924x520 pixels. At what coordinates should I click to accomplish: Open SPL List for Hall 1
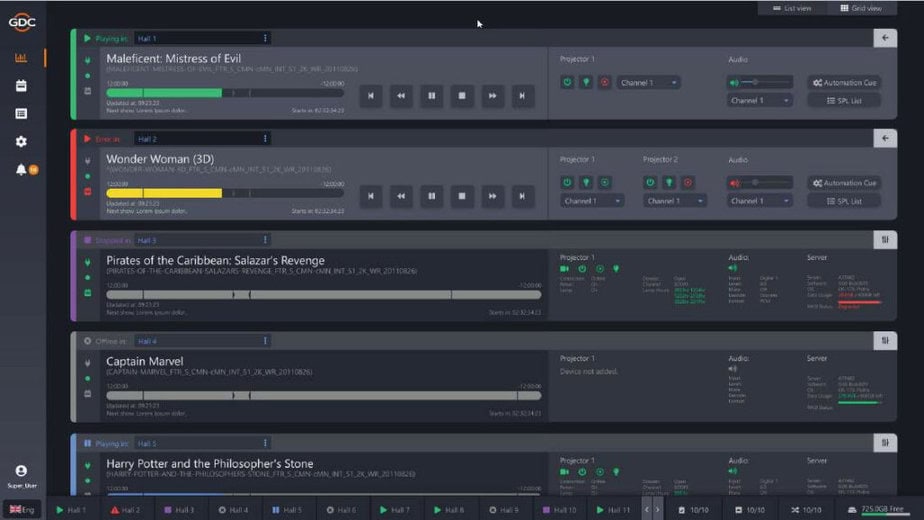(844, 101)
